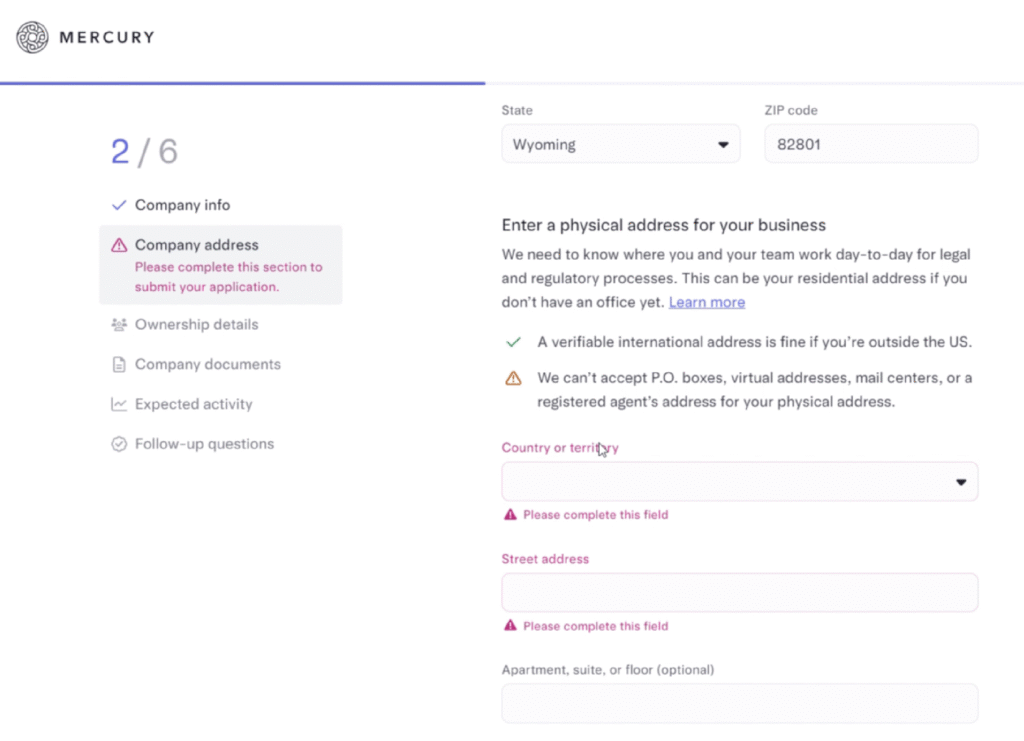Click the Company address warning triangle icon
Screen dimensions: 1024x741
119,245
